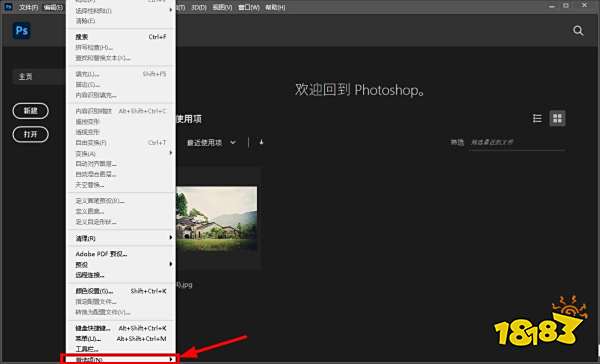
Task: Choose 搜索 Ctrl+F menu item
Action: click(x=121, y=37)
